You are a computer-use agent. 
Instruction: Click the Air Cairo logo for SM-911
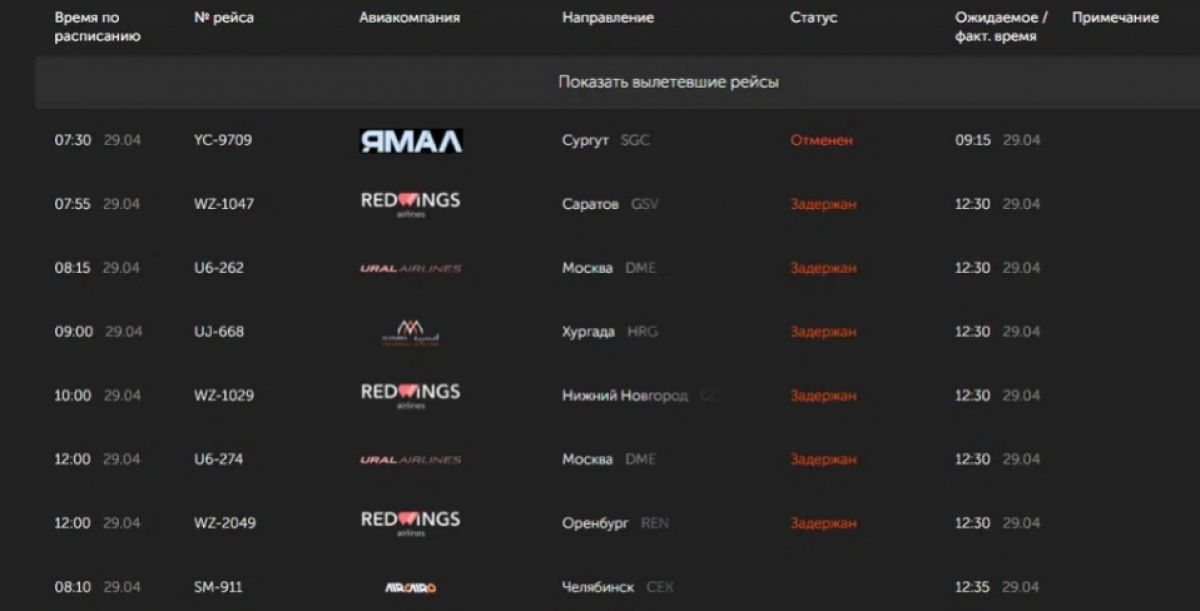tap(410, 587)
